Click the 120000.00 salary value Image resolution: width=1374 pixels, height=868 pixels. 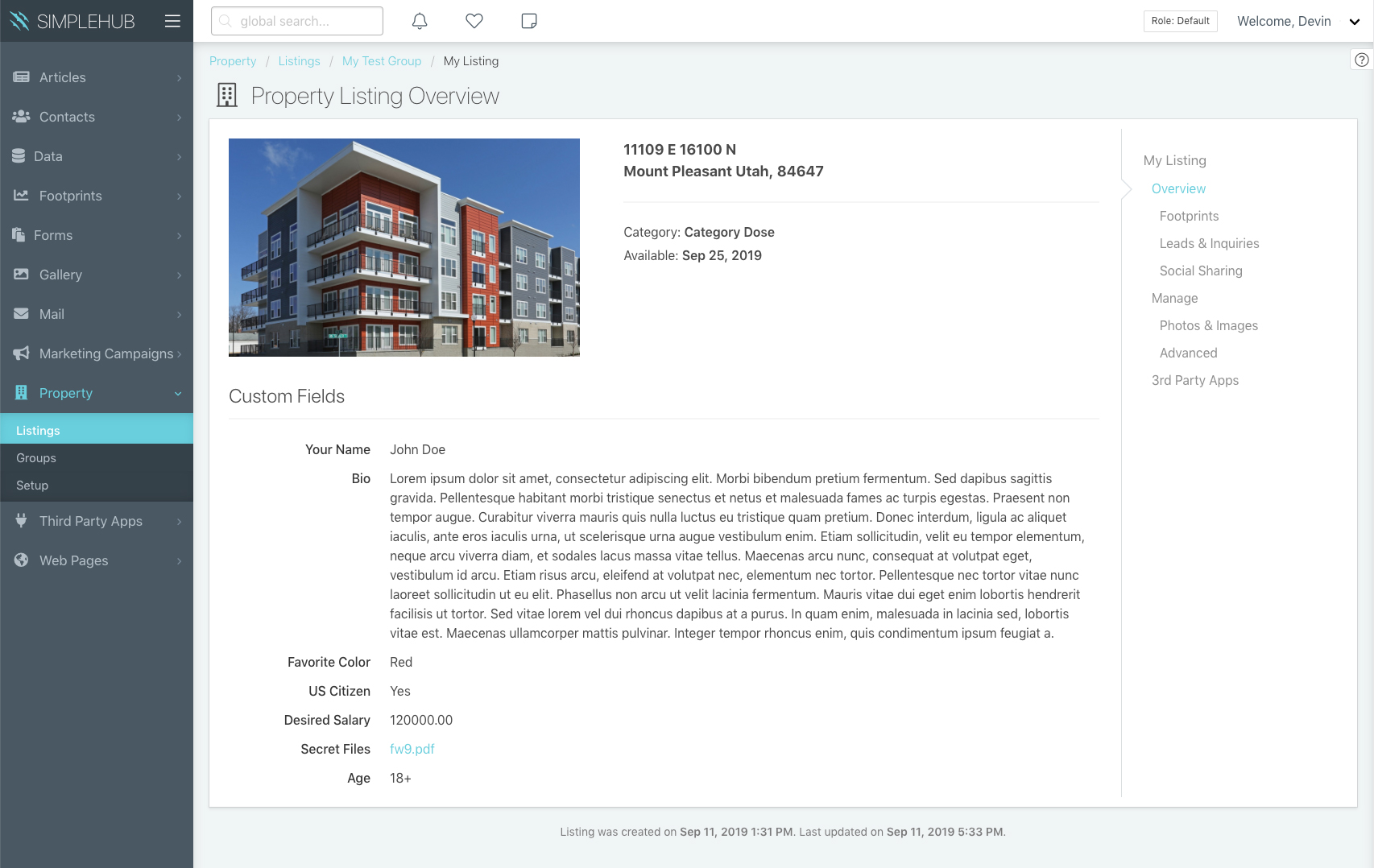coord(421,720)
